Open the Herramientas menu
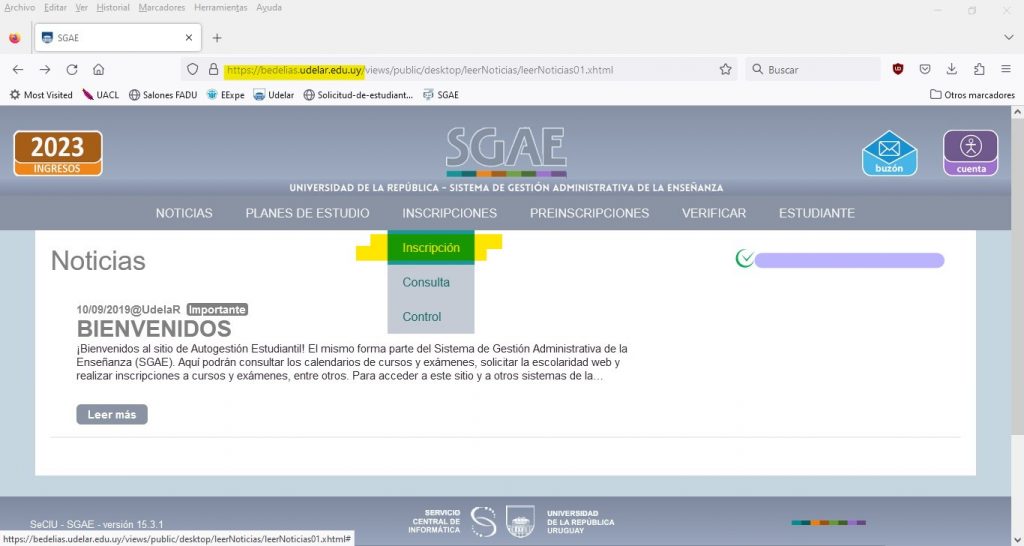This screenshot has height=546, width=1024. 221,8
